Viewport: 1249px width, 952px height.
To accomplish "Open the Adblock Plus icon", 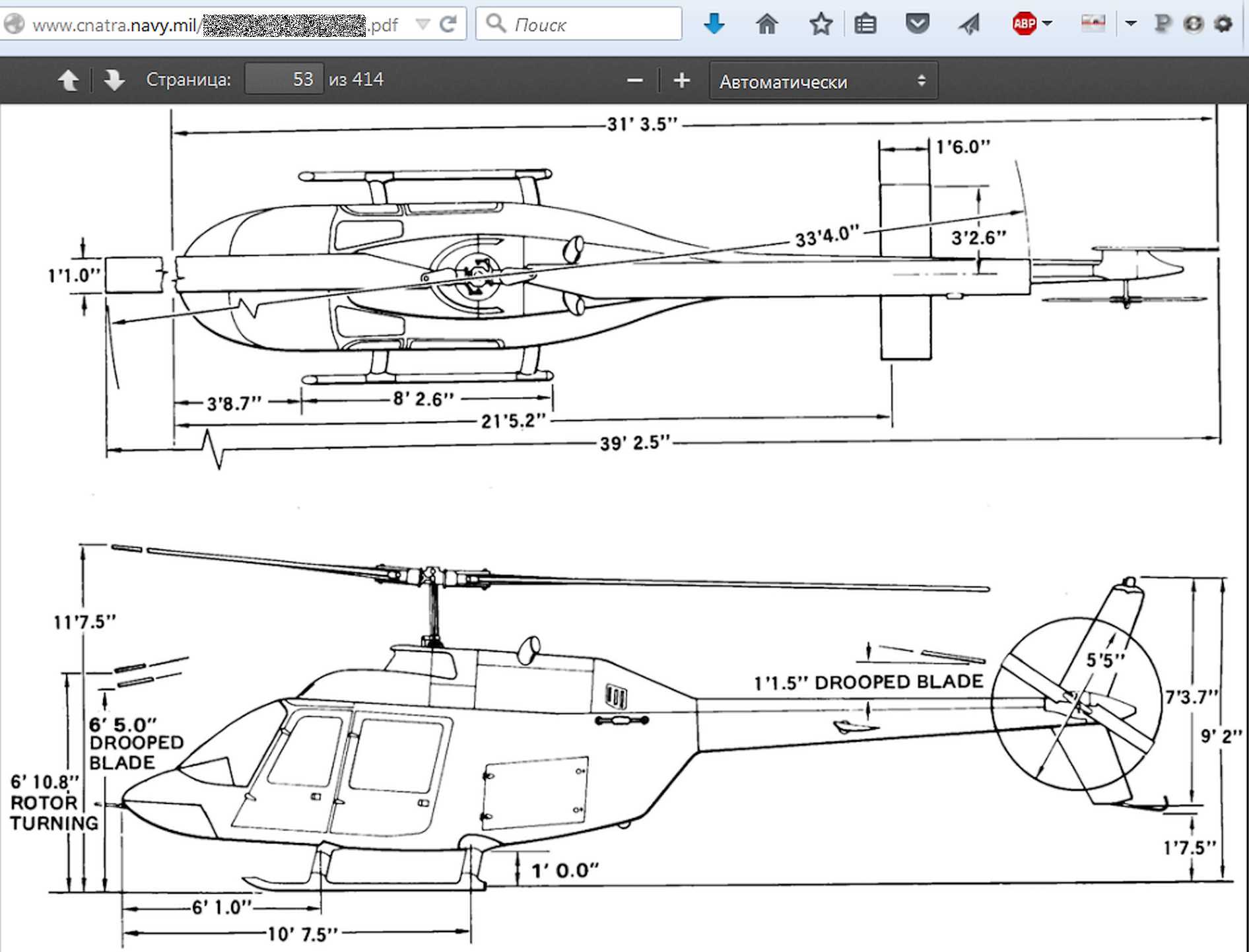I will coord(1024,24).
